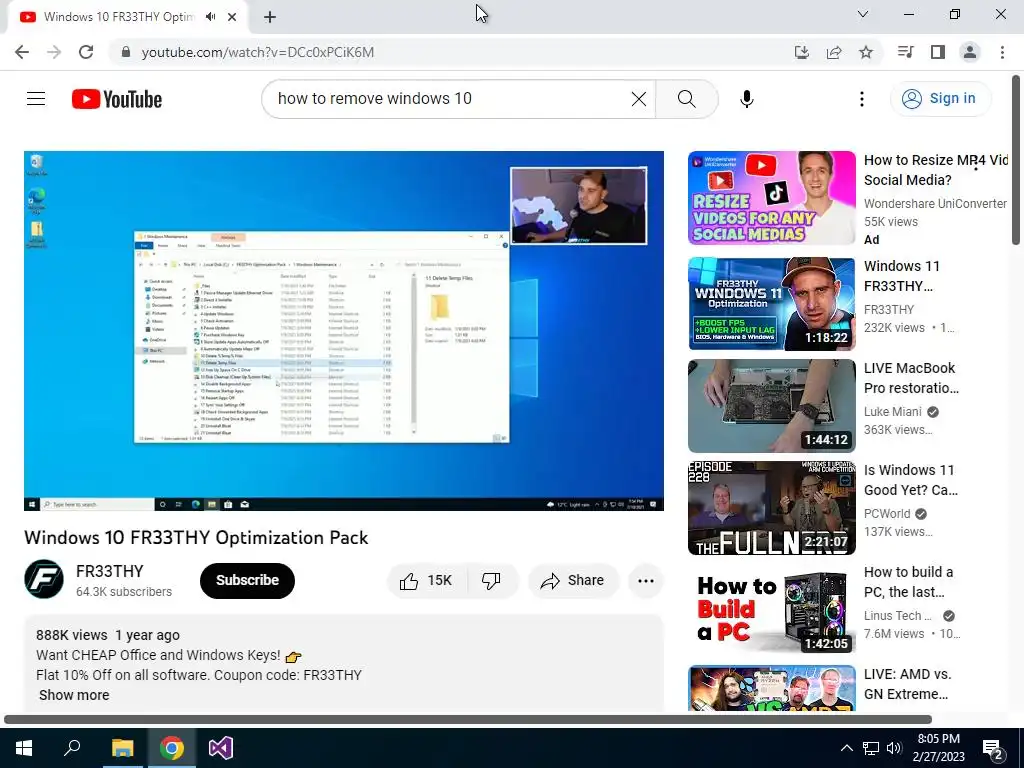
Task: Close the YouTube browser tab
Action: [x=232, y=17]
